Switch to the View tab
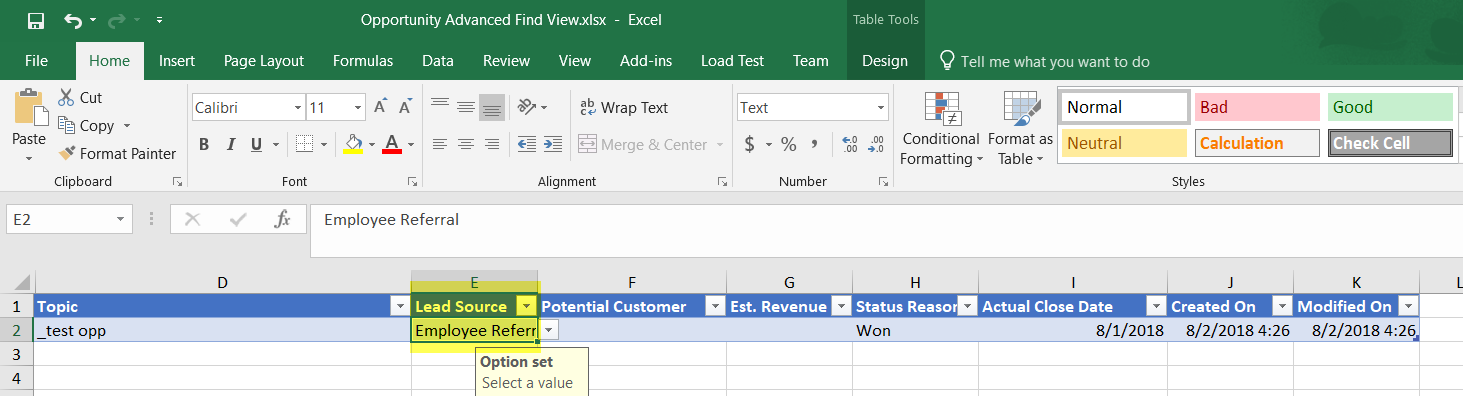This screenshot has height=396, width=1463. tap(575, 61)
